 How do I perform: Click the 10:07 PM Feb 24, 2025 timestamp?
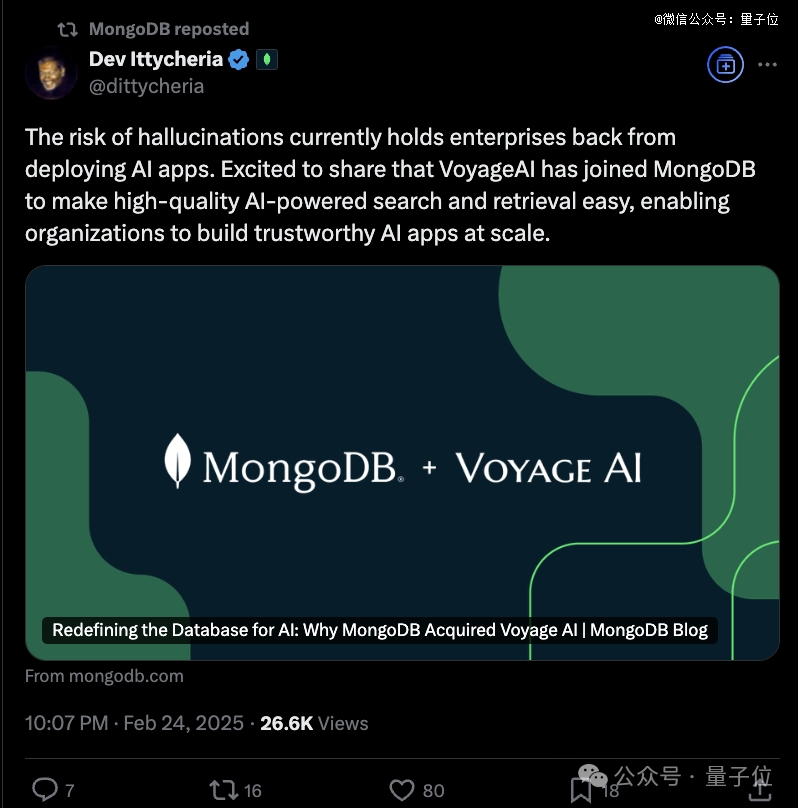134,723
